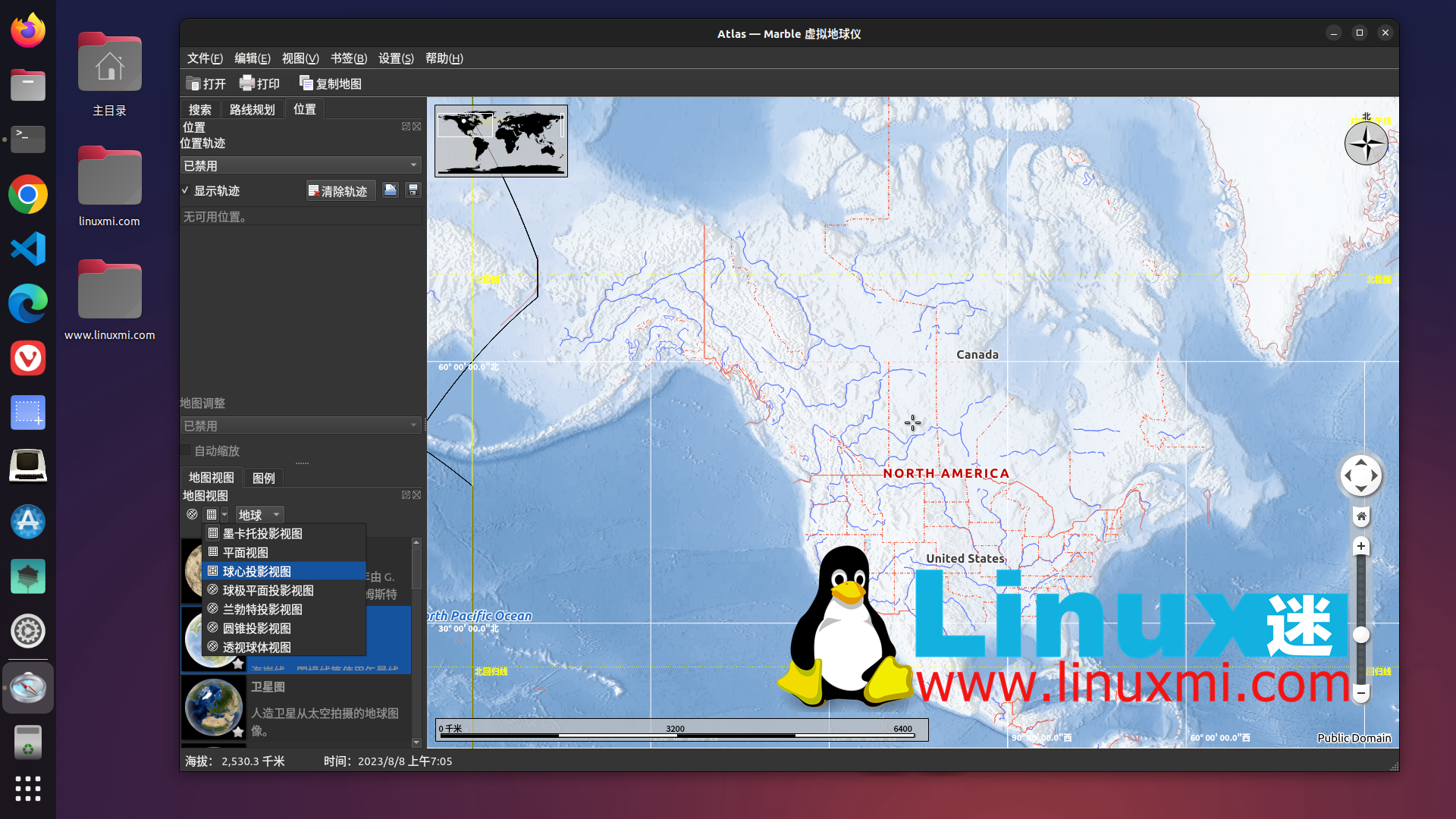The height and width of the screenshot is (819, 1456).
Task: Open the 文件(F) menu
Action: click(x=205, y=58)
